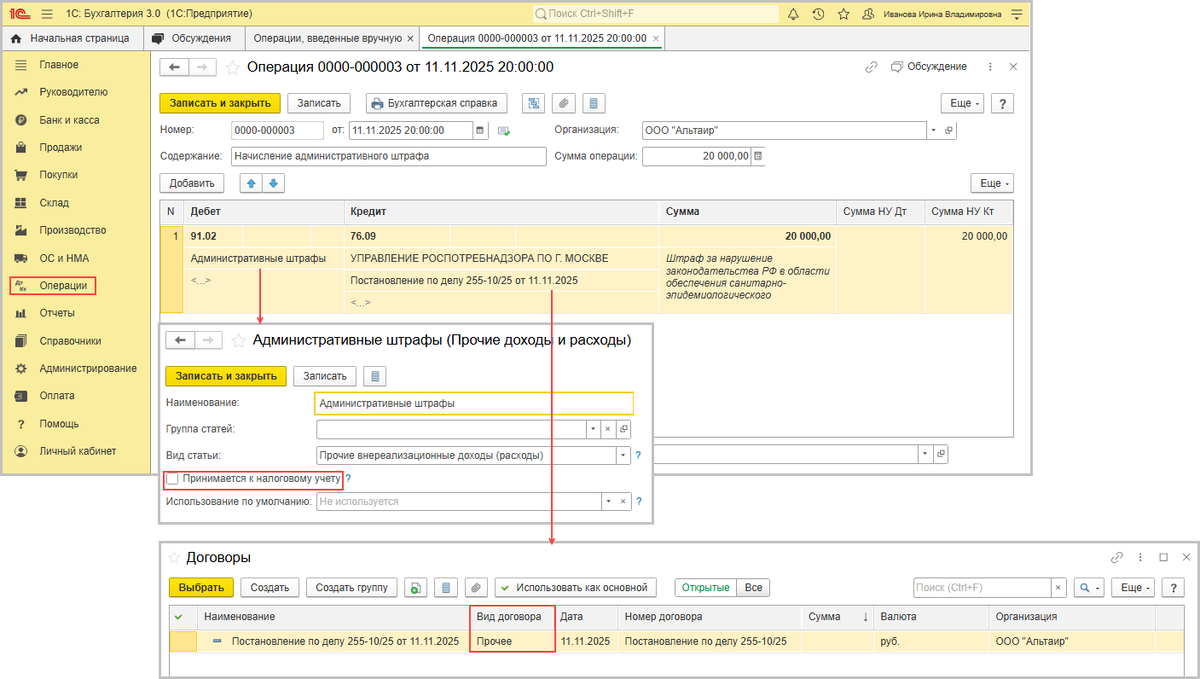Open notifications bell in top bar
The image size is (1200, 679).
794,14
